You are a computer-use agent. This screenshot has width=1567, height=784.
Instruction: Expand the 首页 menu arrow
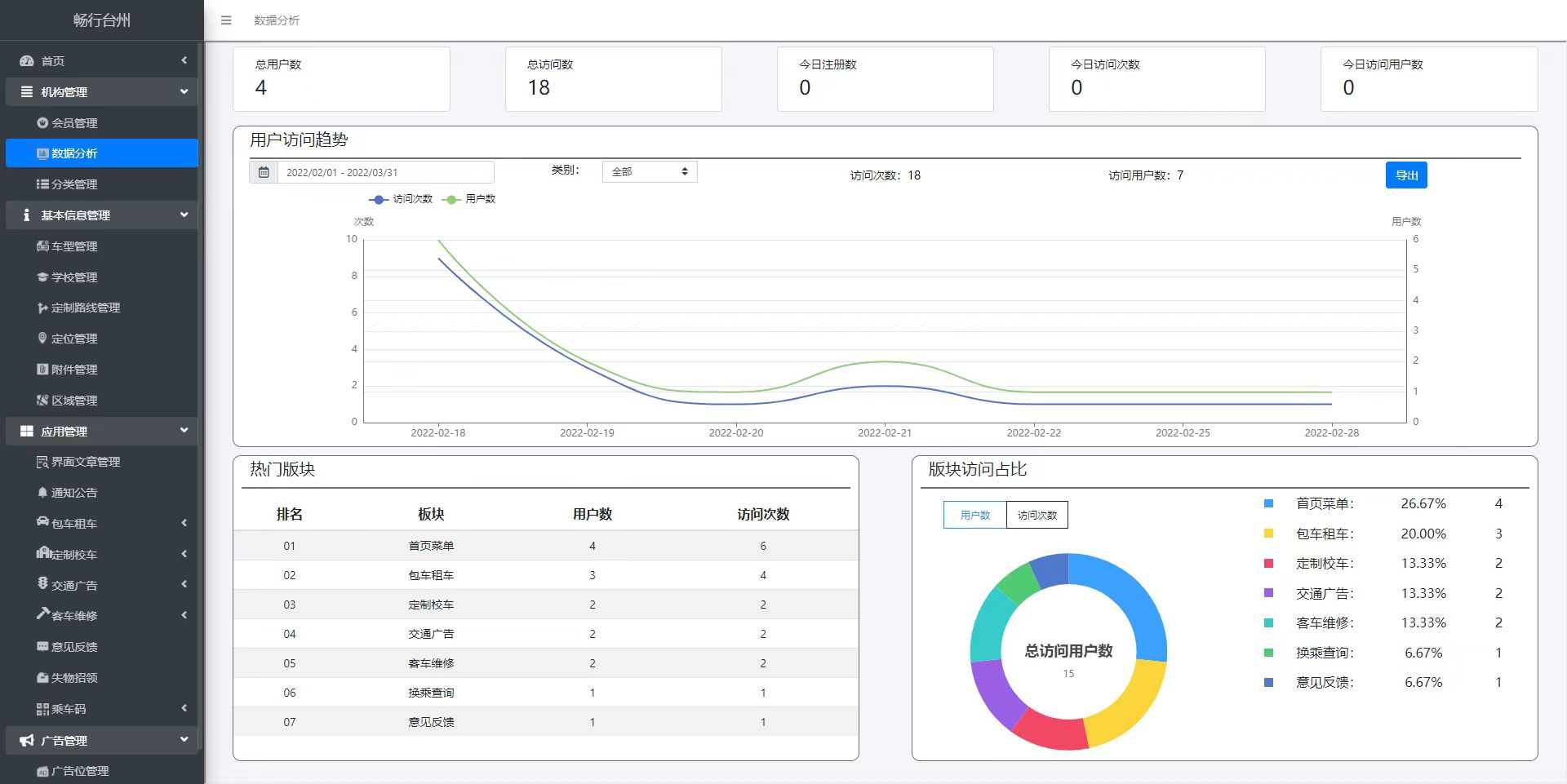point(184,60)
